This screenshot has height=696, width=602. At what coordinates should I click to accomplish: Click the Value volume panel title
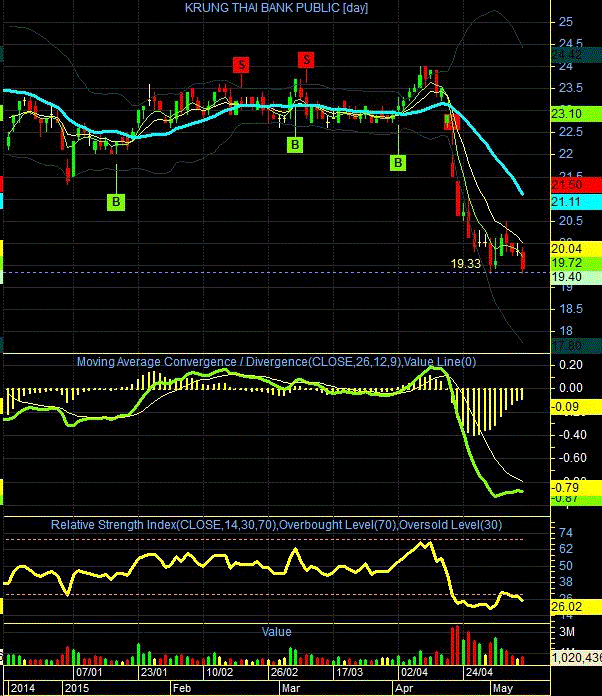point(276,632)
